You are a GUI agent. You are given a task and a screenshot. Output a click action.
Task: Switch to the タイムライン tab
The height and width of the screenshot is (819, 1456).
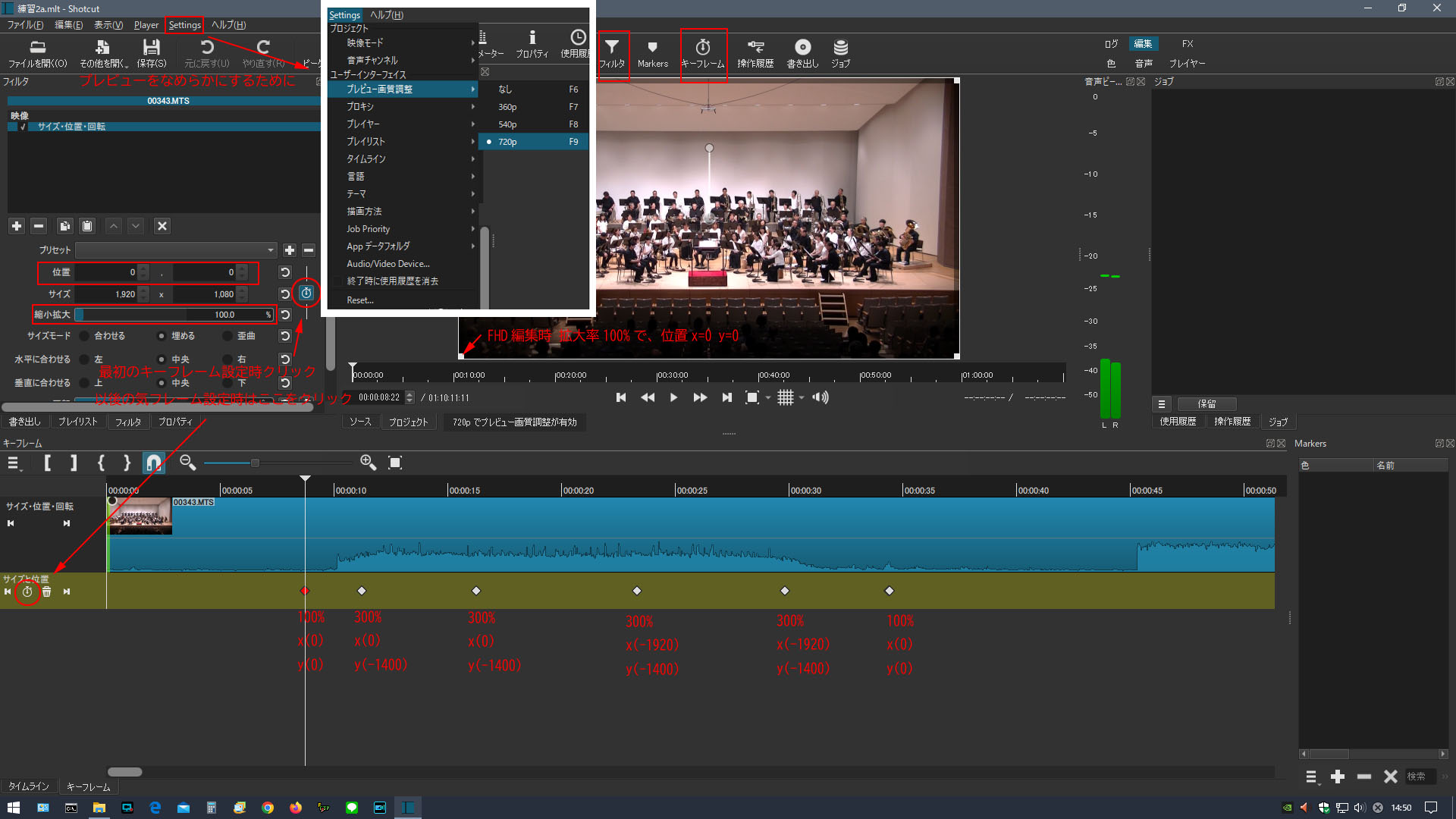click(x=29, y=787)
